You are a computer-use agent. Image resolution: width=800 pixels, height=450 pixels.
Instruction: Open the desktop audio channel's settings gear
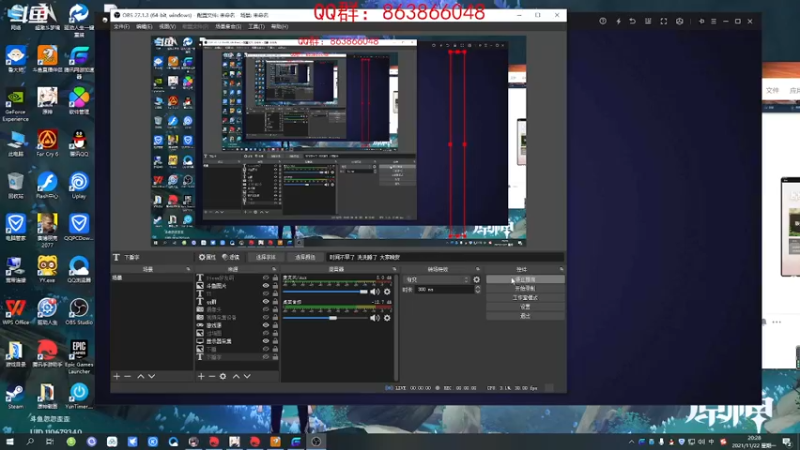(x=387, y=318)
